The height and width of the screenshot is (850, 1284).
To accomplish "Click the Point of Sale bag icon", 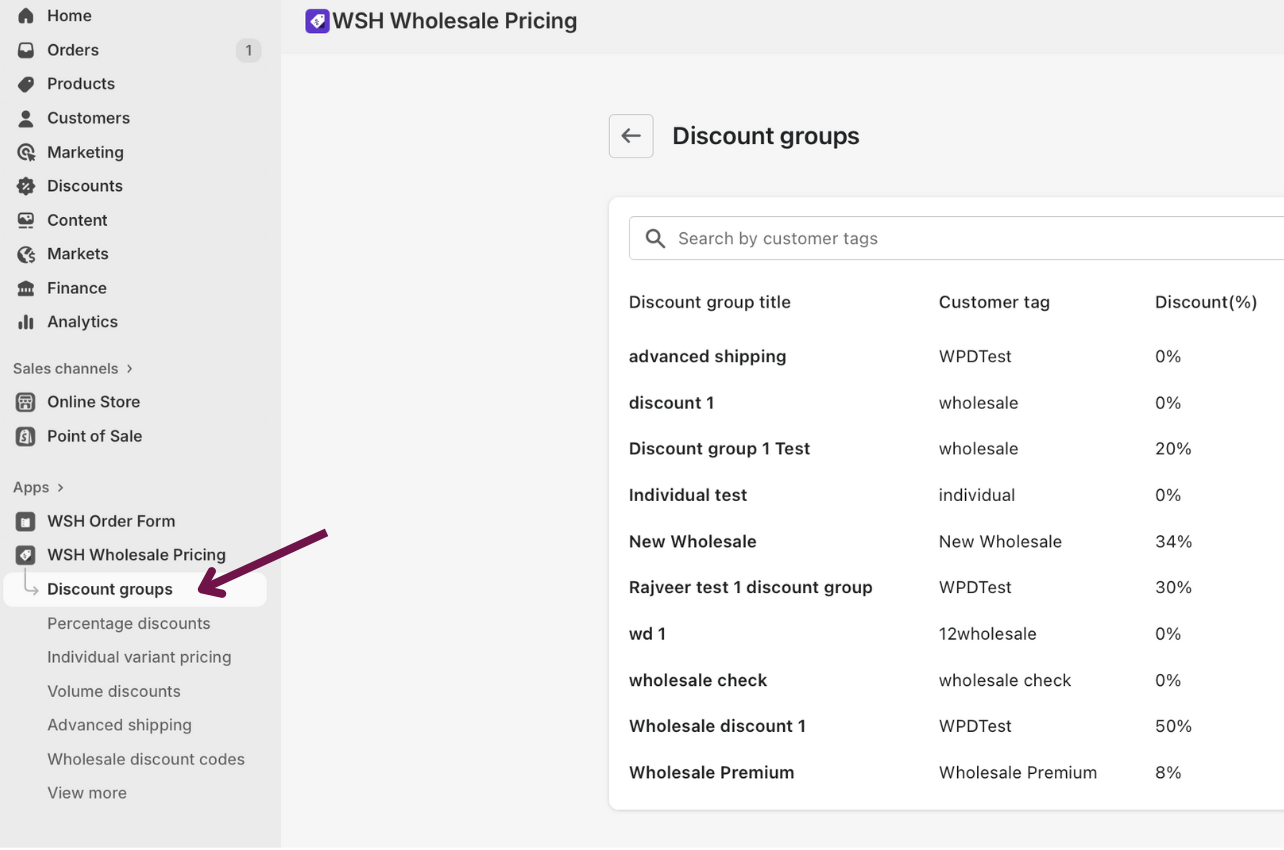I will [26, 436].
